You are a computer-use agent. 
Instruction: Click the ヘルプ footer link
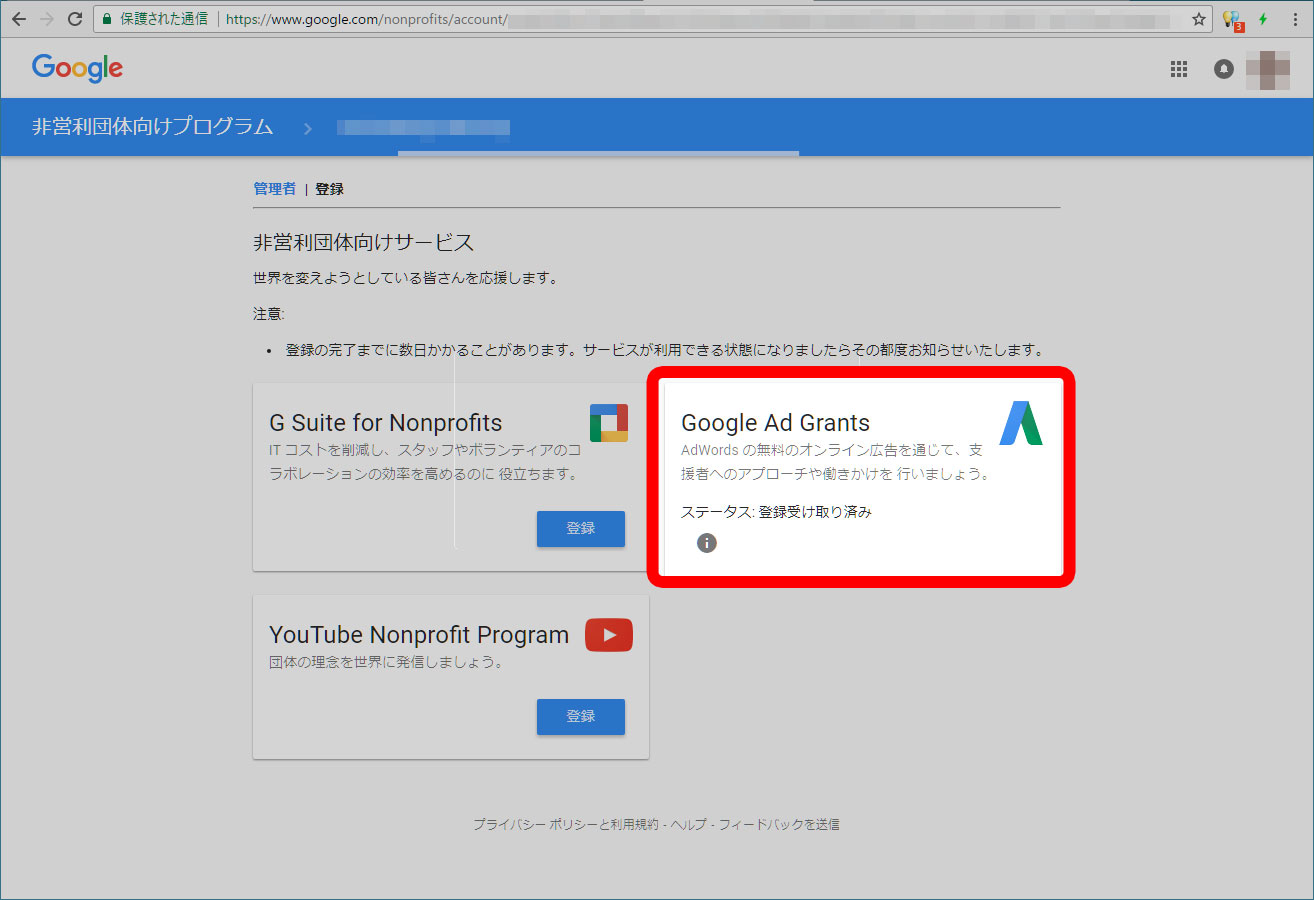point(688,825)
